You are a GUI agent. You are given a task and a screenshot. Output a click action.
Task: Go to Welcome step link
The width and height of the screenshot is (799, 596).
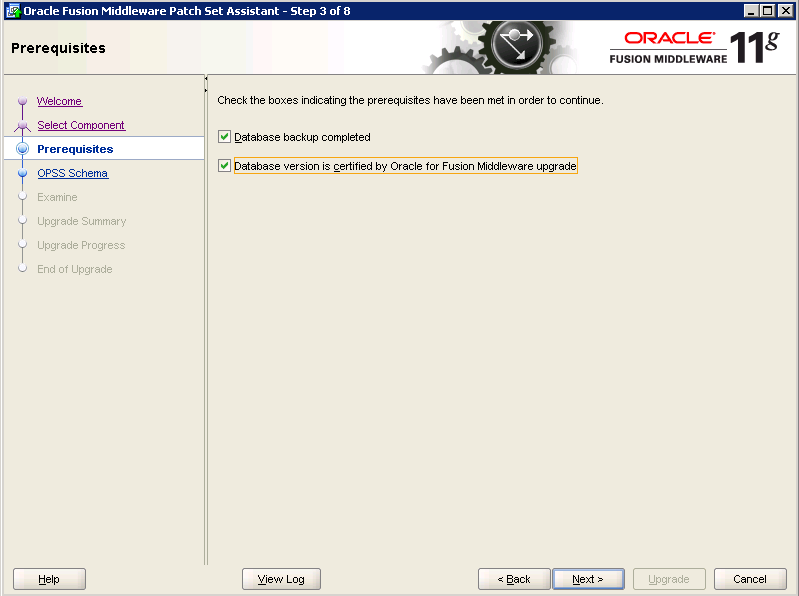pos(59,101)
